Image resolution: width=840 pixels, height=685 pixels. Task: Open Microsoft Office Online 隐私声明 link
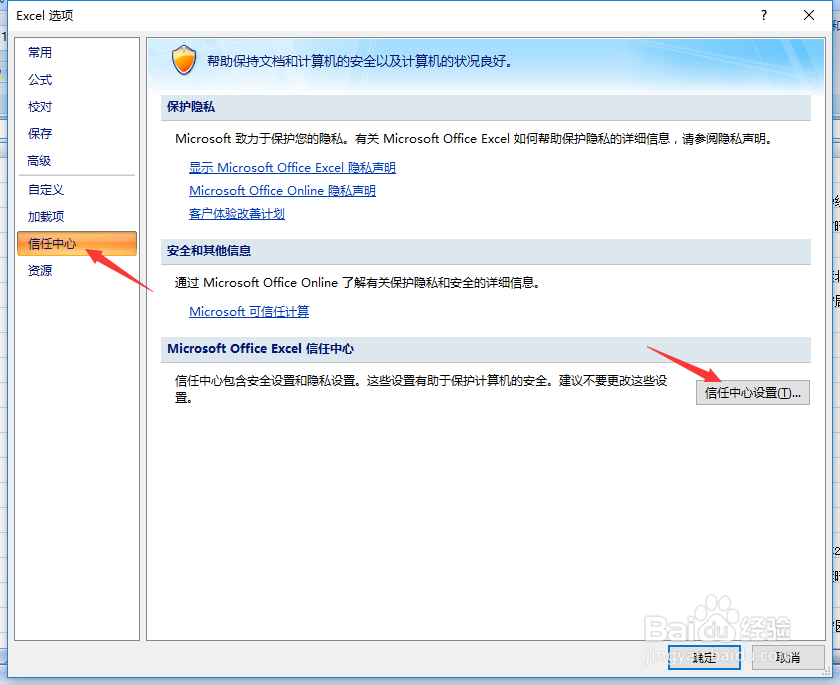click(282, 191)
